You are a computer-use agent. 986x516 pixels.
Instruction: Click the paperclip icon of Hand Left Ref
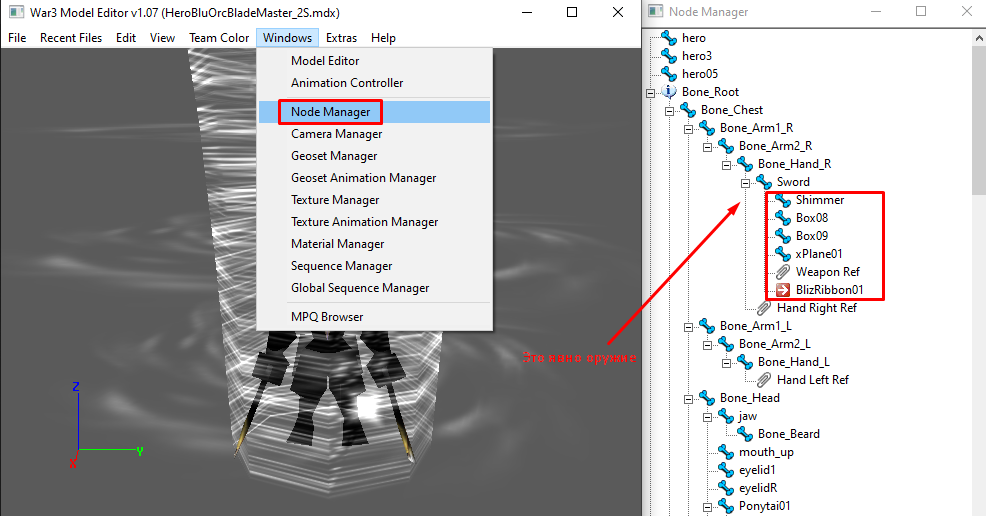[763, 380]
